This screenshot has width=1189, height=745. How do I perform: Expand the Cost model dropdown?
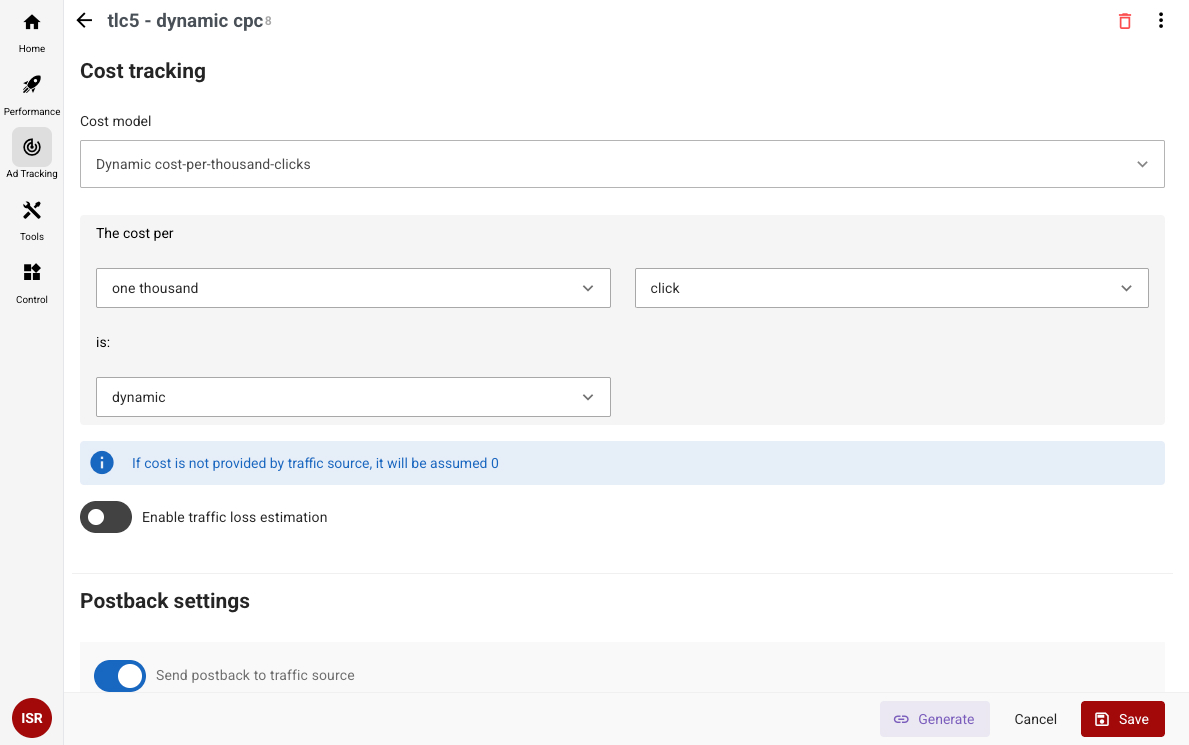point(622,164)
